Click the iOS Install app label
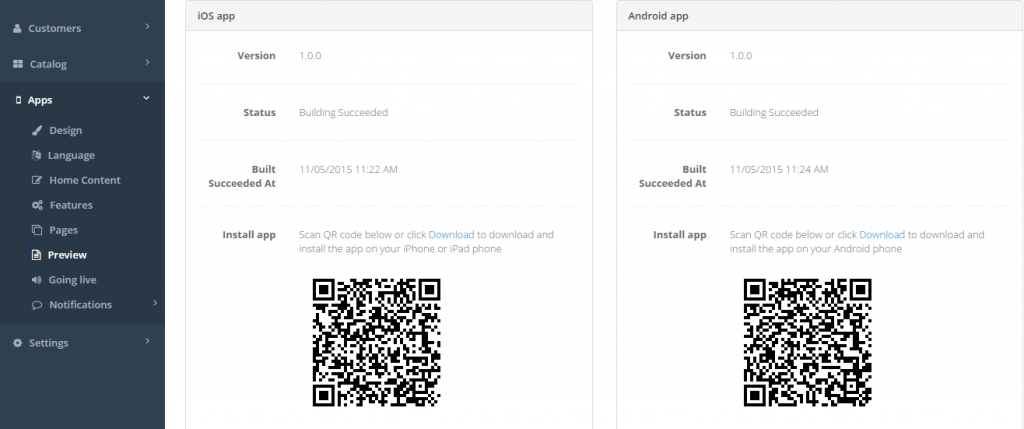This screenshot has width=1024, height=429. [249, 235]
